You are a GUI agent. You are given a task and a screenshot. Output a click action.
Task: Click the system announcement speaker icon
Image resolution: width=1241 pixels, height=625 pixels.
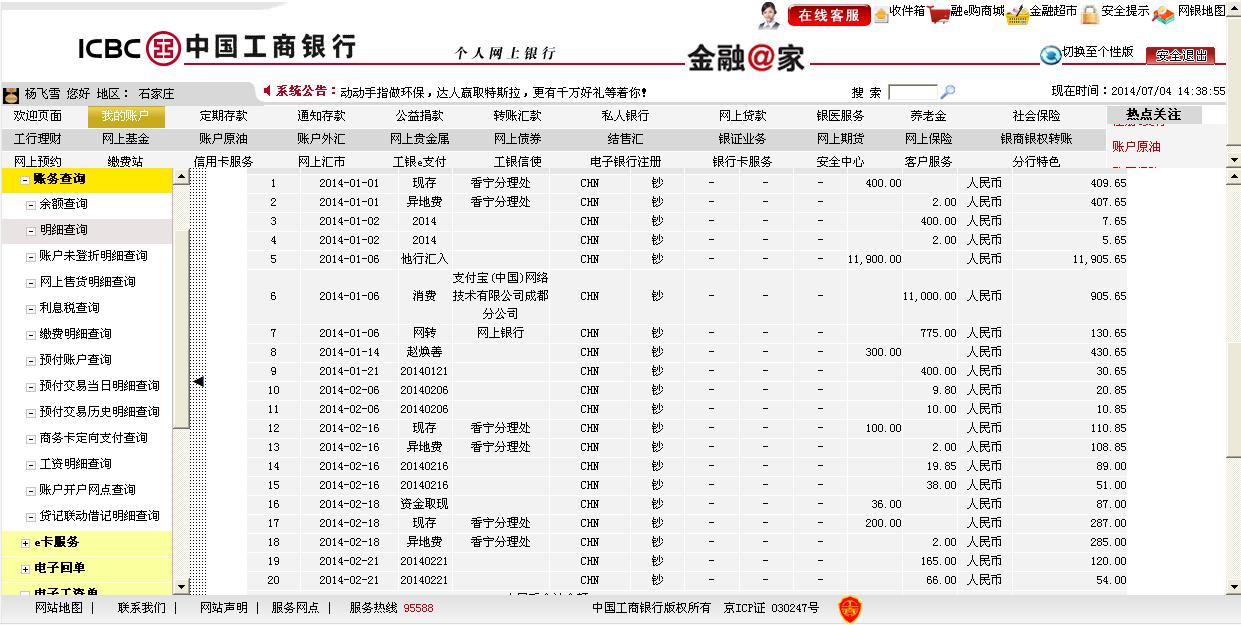(x=267, y=91)
